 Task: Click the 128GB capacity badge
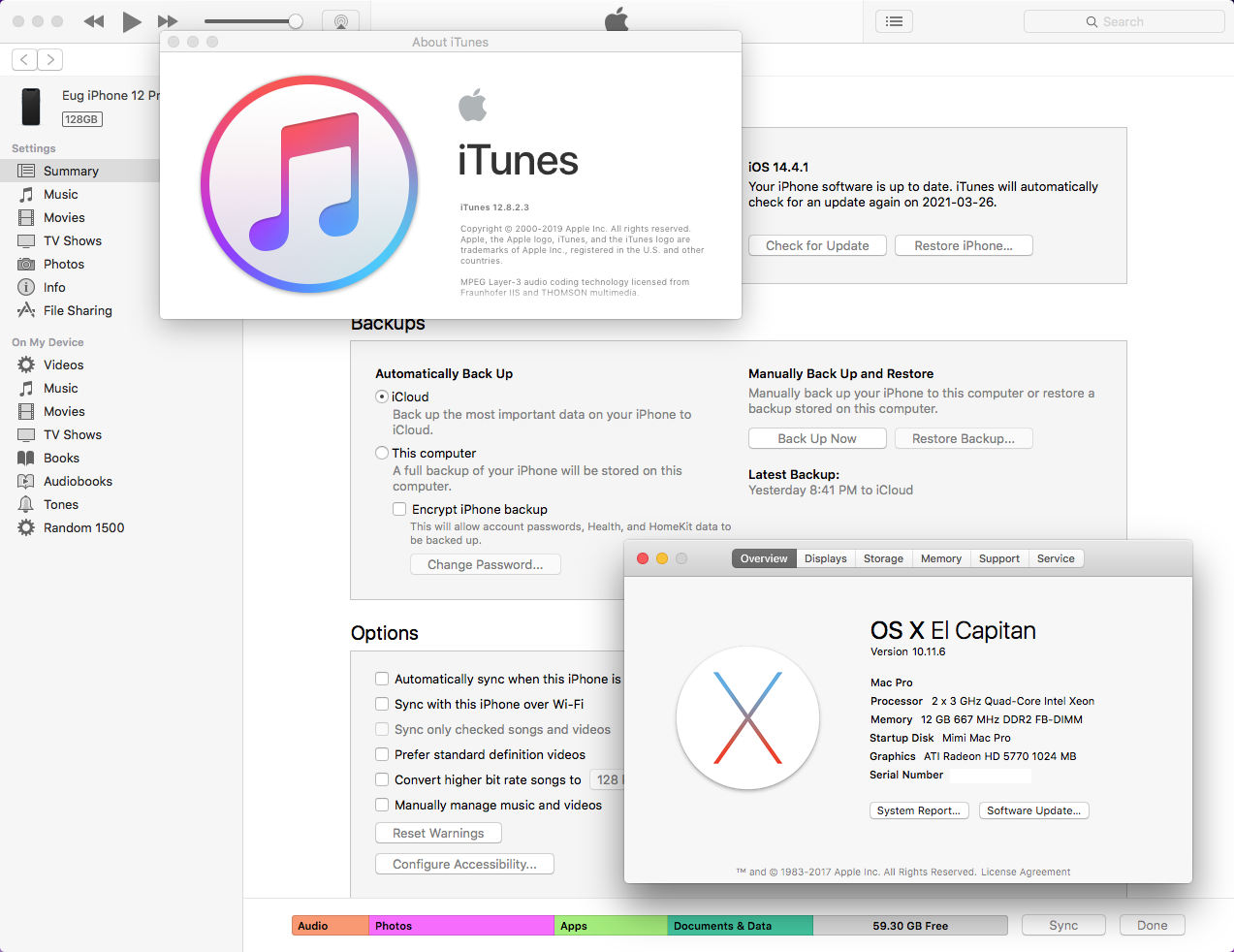[x=82, y=119]
